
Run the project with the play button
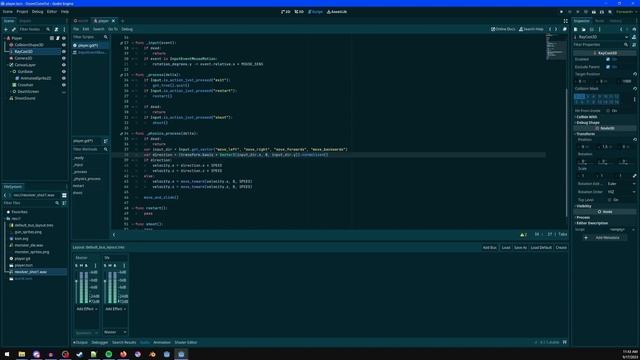coord(562,12)
